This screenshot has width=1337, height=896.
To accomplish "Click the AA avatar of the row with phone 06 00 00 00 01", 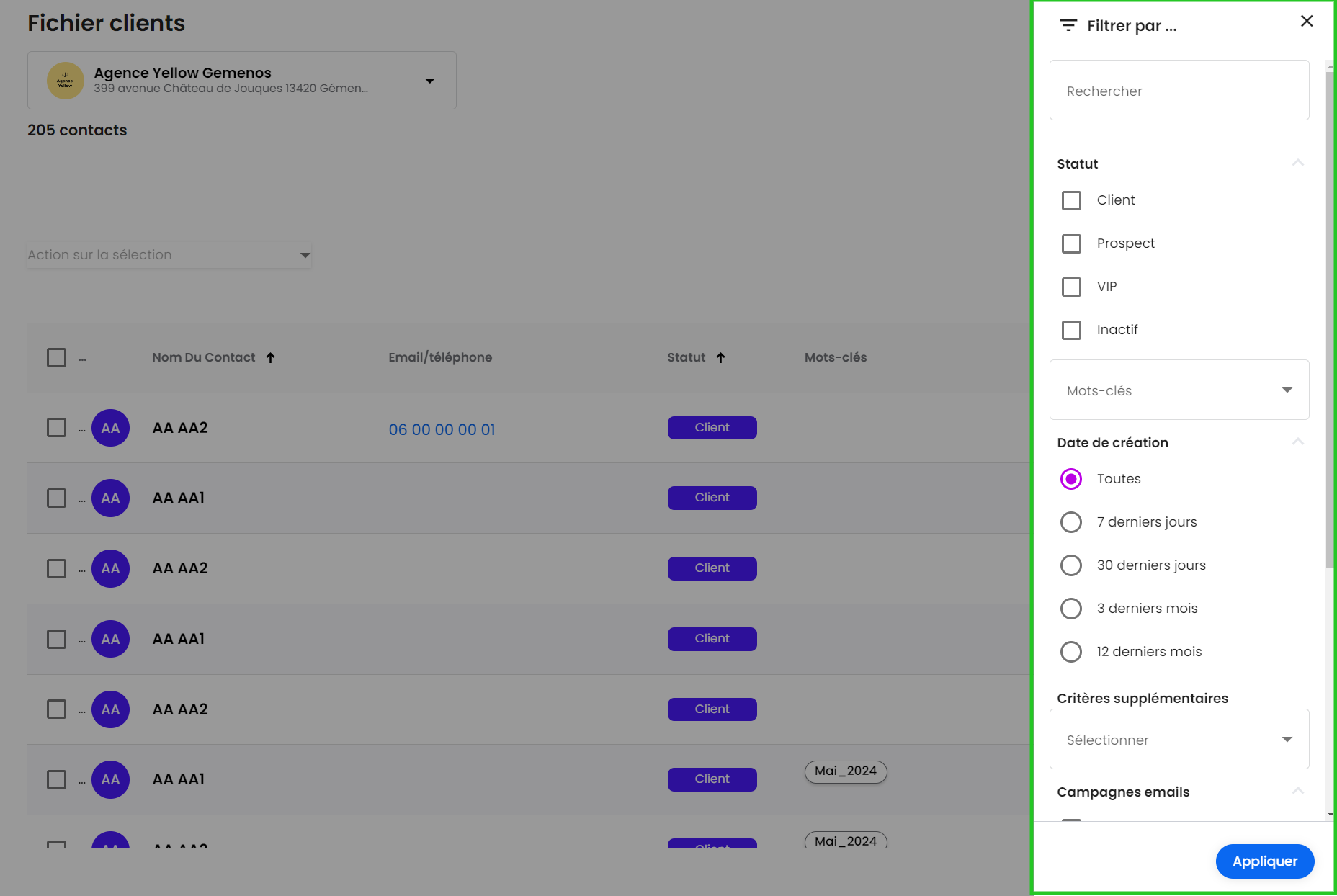I will [x=110, y=428].
